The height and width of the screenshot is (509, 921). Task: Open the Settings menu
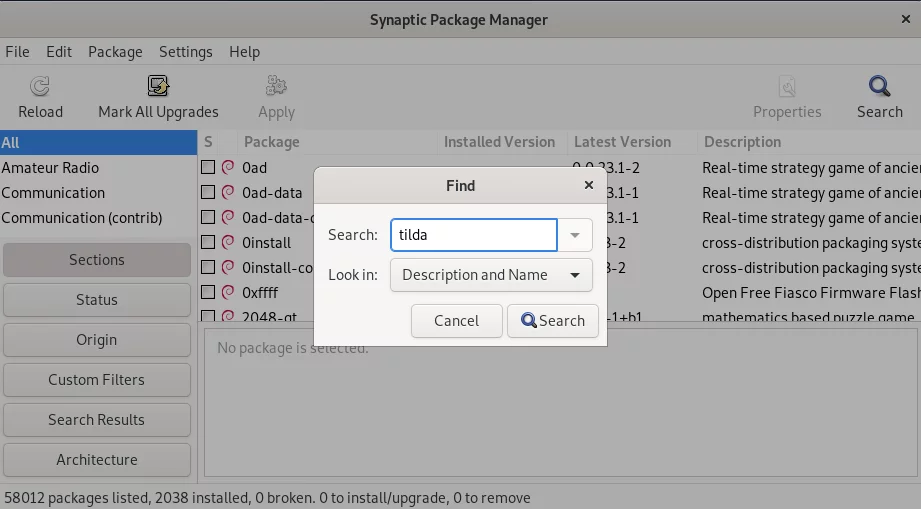point(186,52)
